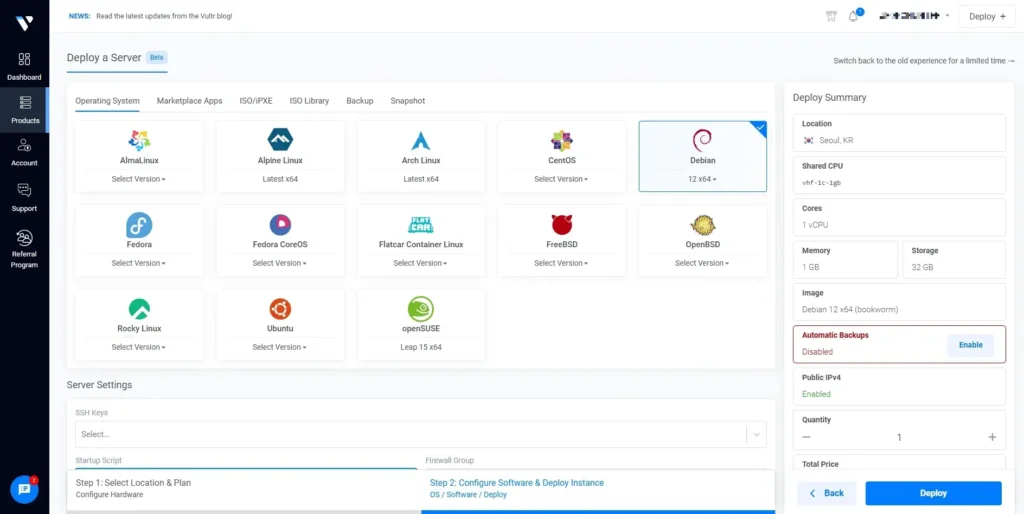Select the Rocky Linux logo icon

pos(139,309)
